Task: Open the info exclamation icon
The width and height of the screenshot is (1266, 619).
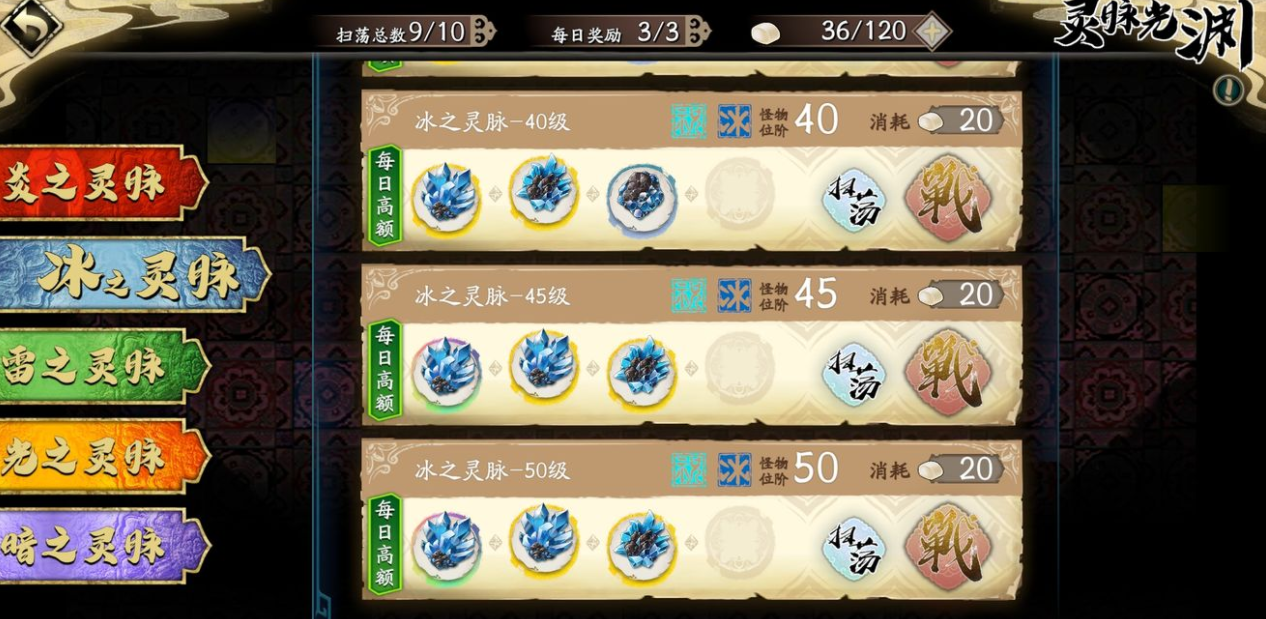Action: 1229,90
